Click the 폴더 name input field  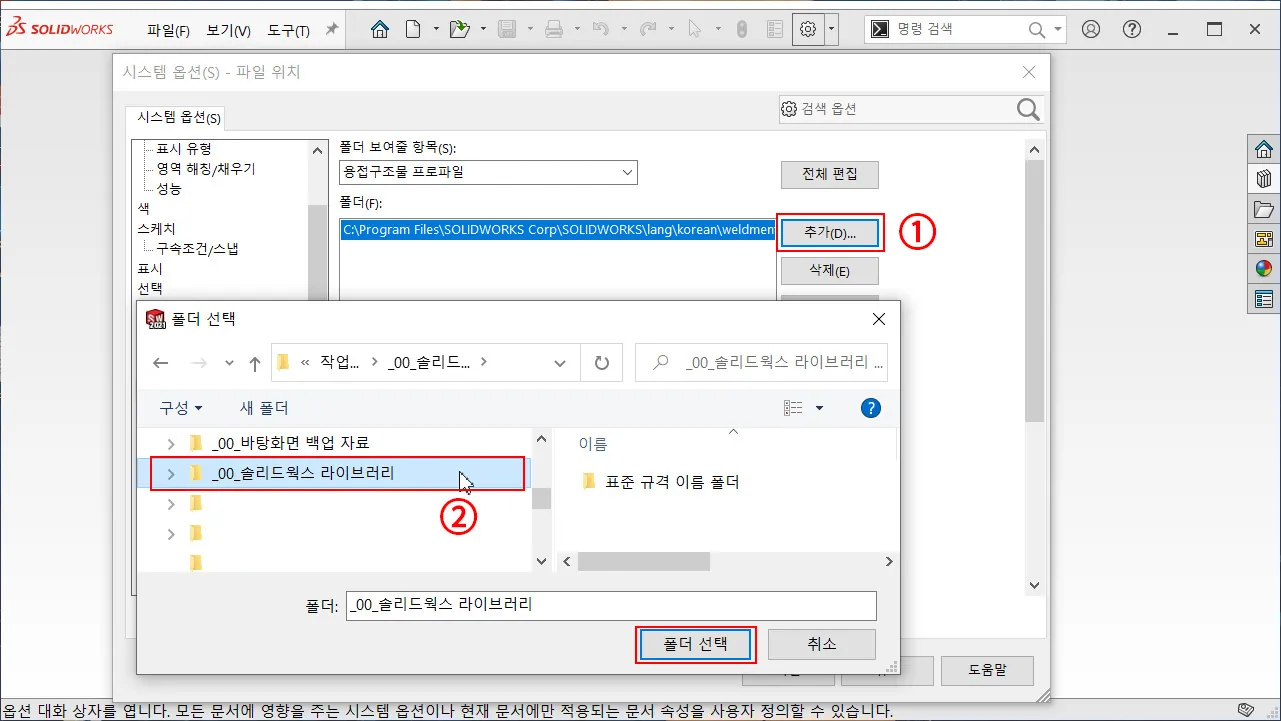pyautogui.click(x=611, y=605)
